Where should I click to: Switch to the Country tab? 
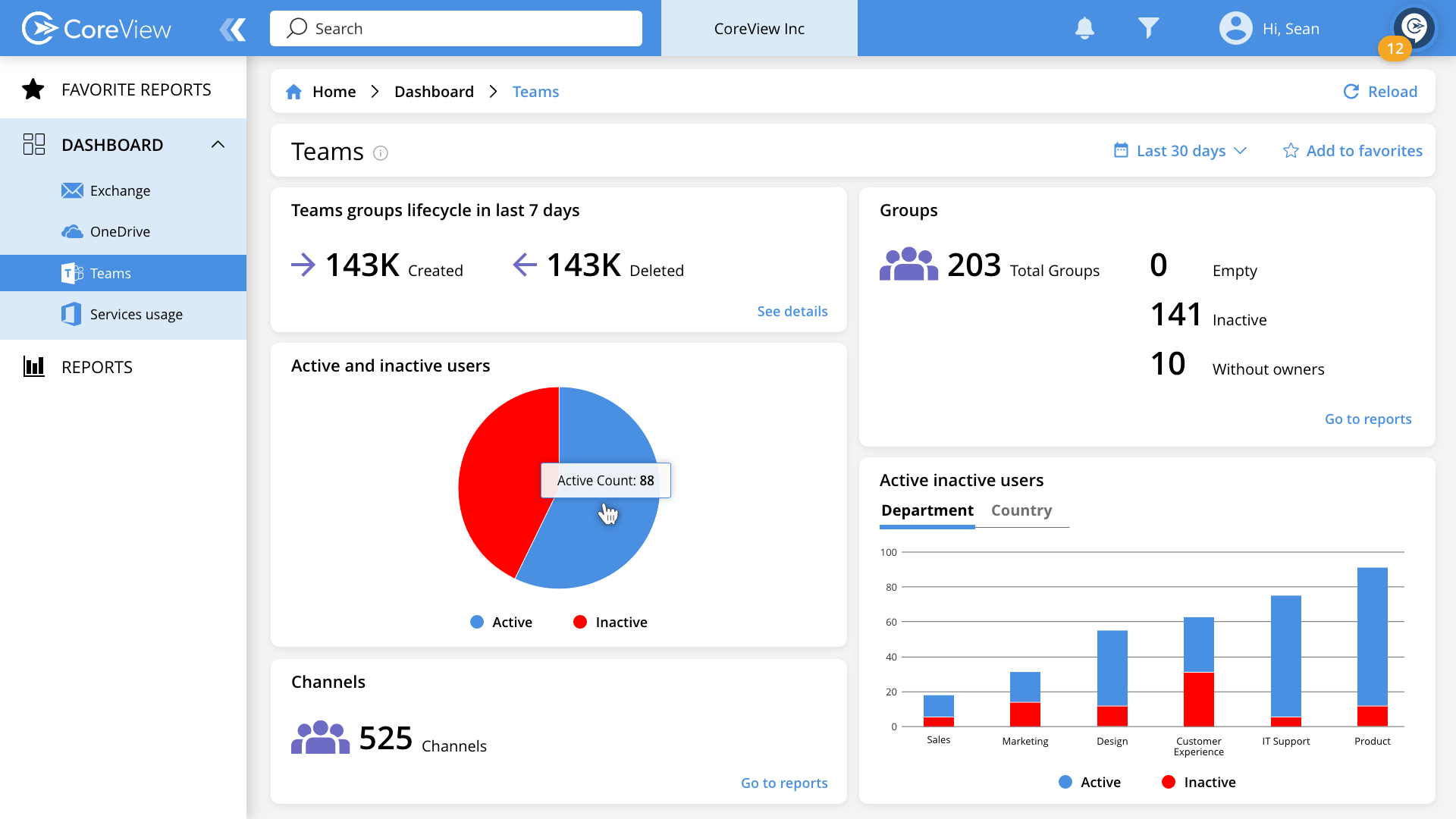[x=1021, y=510]
